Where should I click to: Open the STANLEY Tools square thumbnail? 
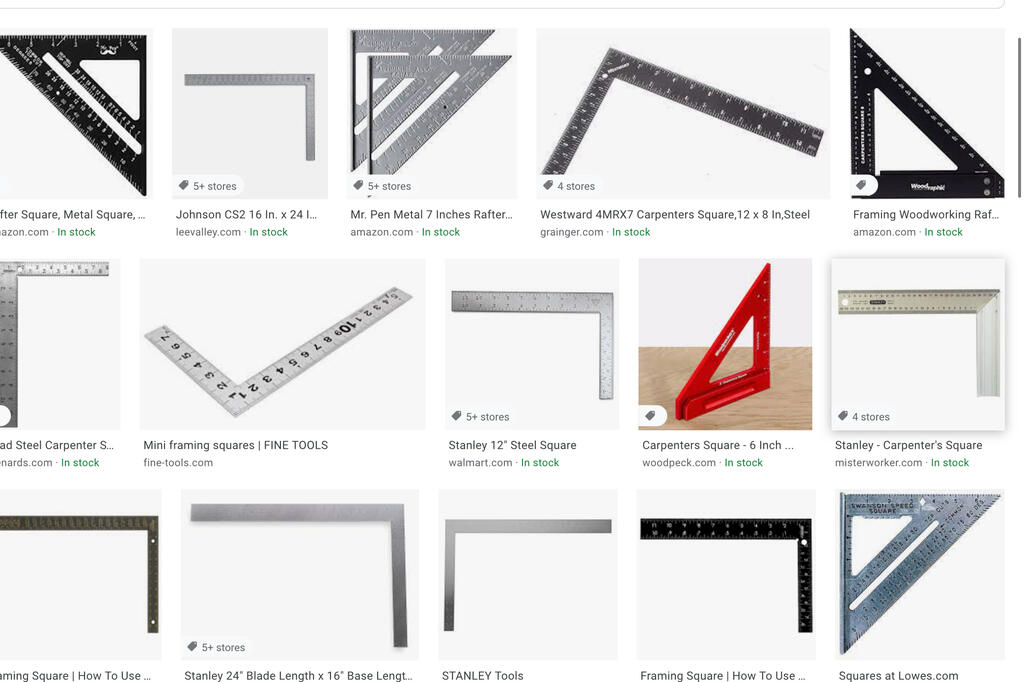(x=528, y=575)
